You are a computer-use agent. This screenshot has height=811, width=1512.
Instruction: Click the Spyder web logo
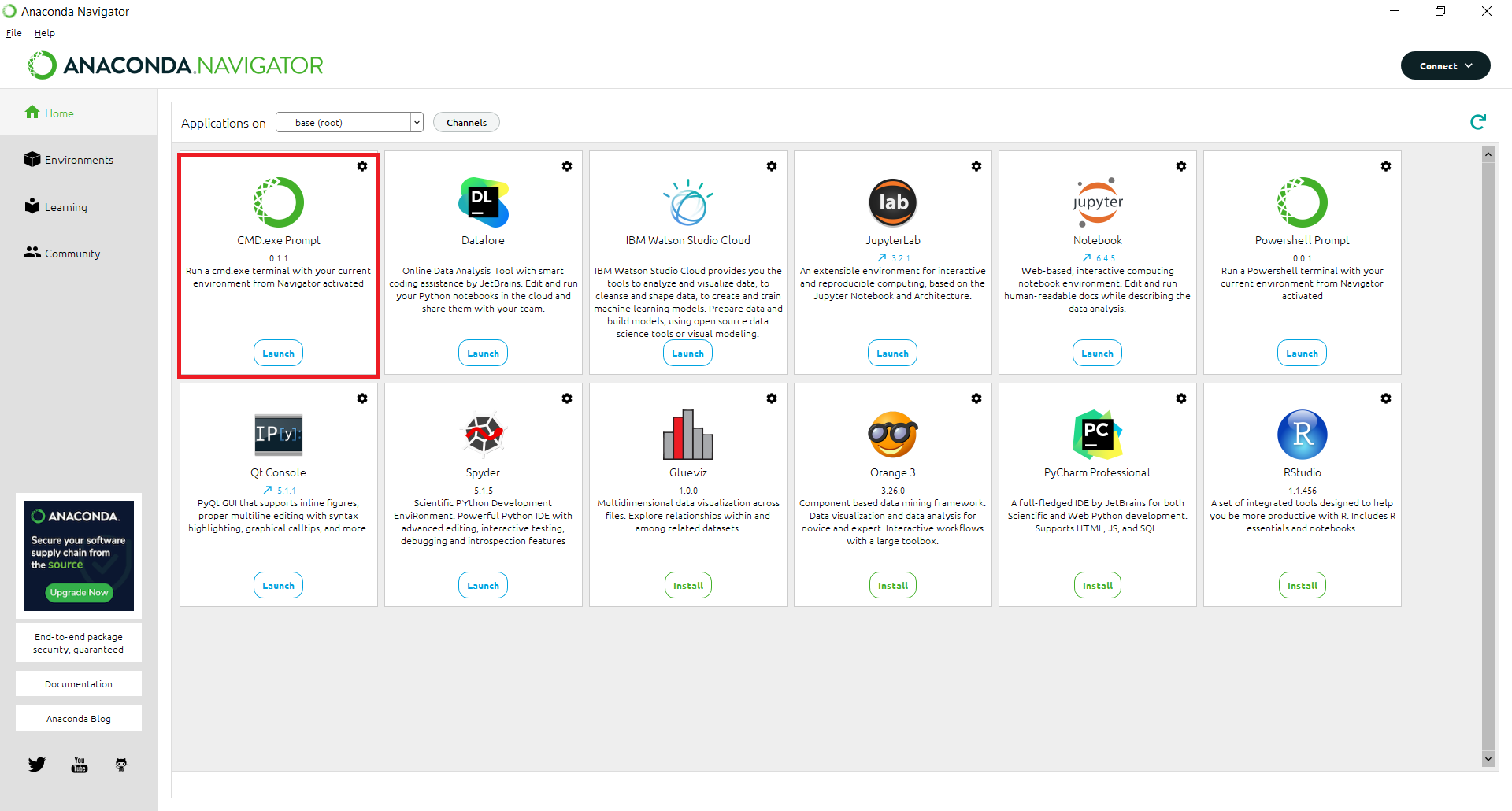[x=484, y=435]
